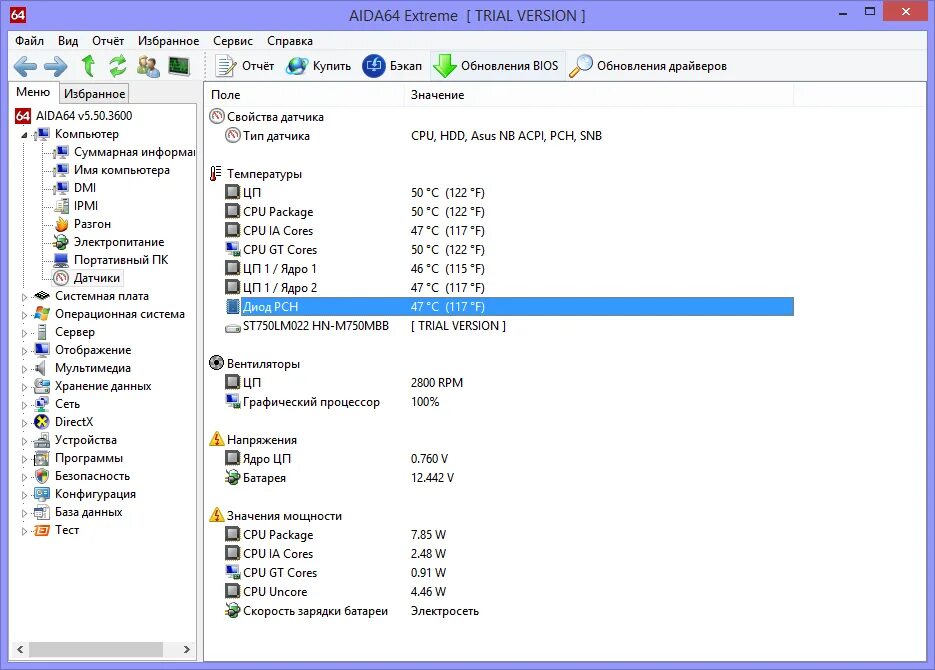Screen dimensions: 935x670
Task: Check Обновления BIOS updates
Action: coord(496,66)
